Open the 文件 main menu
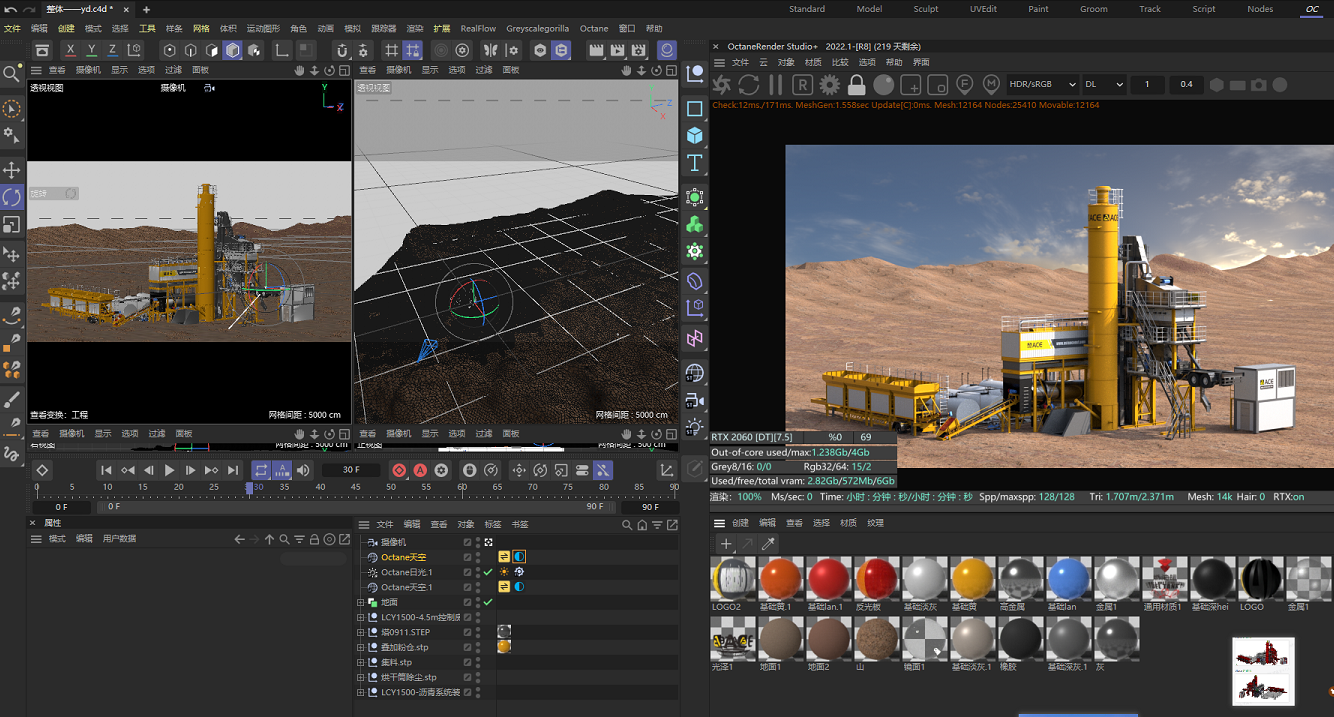This screenshot has width=1334, height=717. (x=13, y=29)
